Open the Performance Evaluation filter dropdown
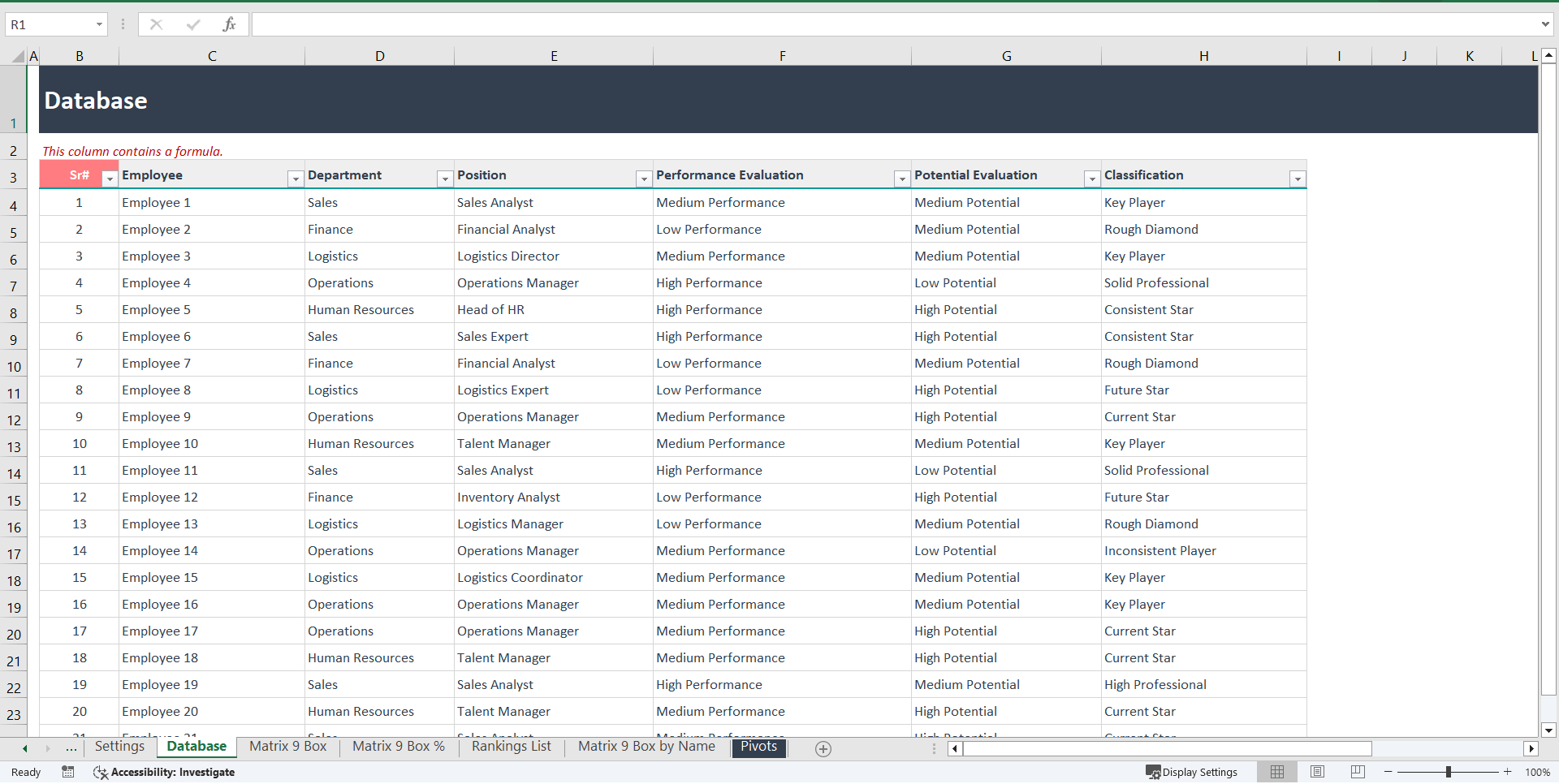The height and width of the screenshot is (784, 1559). (x=900, y=179)
